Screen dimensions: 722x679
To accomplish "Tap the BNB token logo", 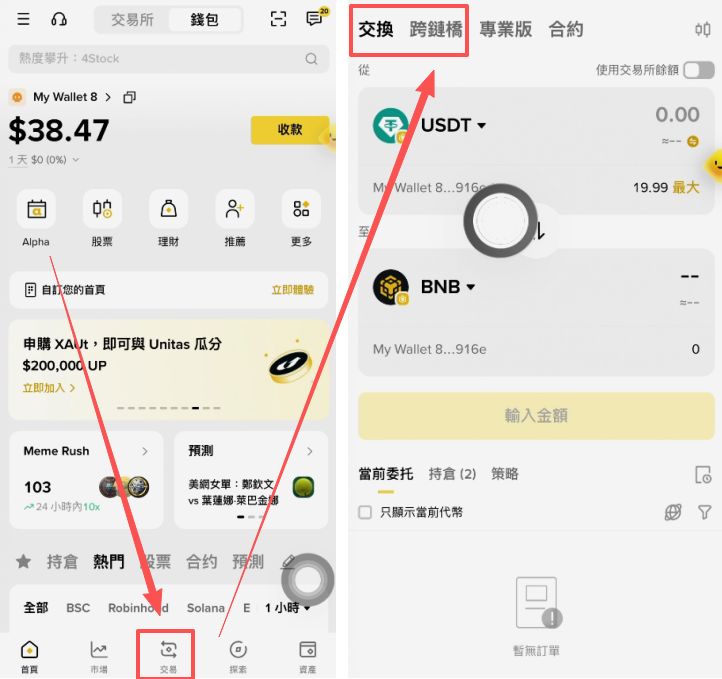I will [x=390, y=287].
